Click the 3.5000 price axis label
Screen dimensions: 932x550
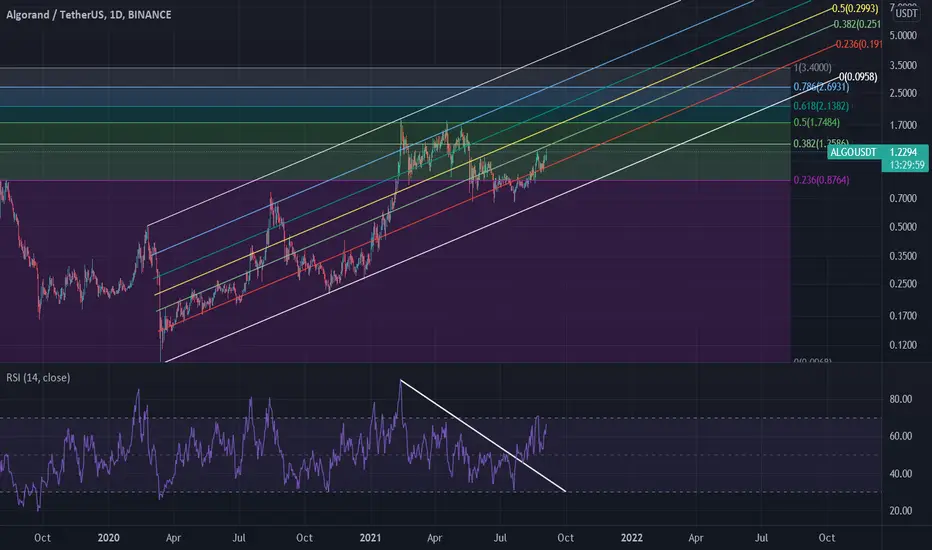pos(903,65)
